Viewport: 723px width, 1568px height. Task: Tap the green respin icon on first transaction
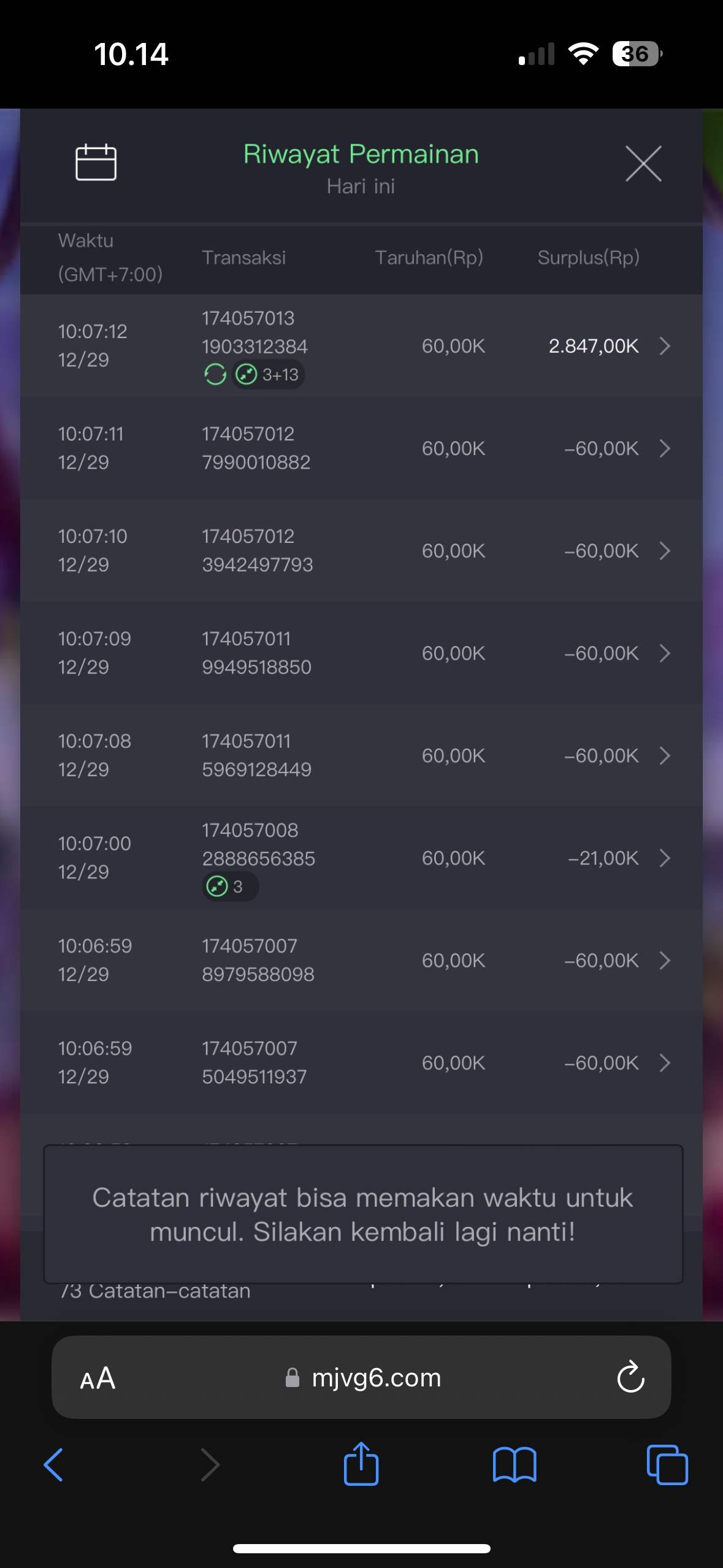215,374
